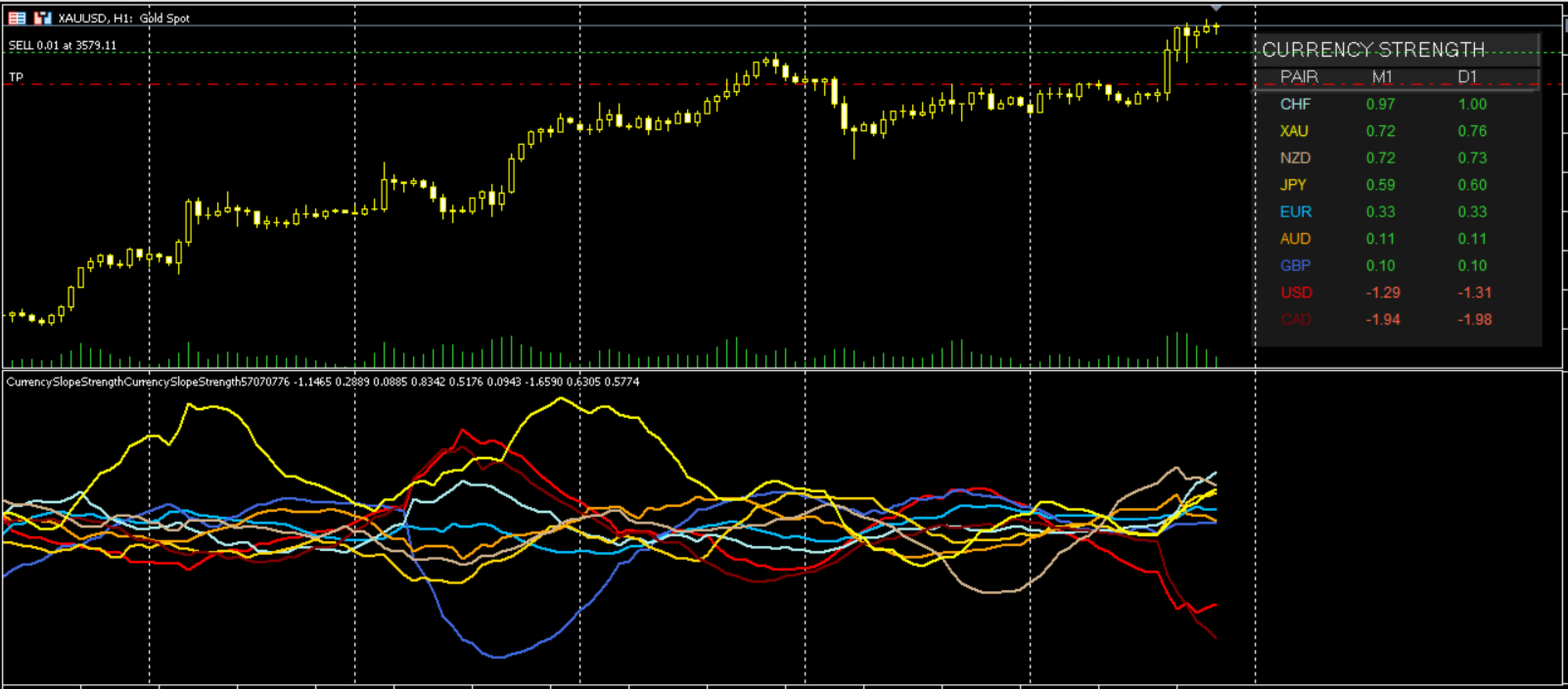Click CAD D1 value -1.98
Screen dimensions: 1568x689
pyautogui.click(x=1474, y=319)
